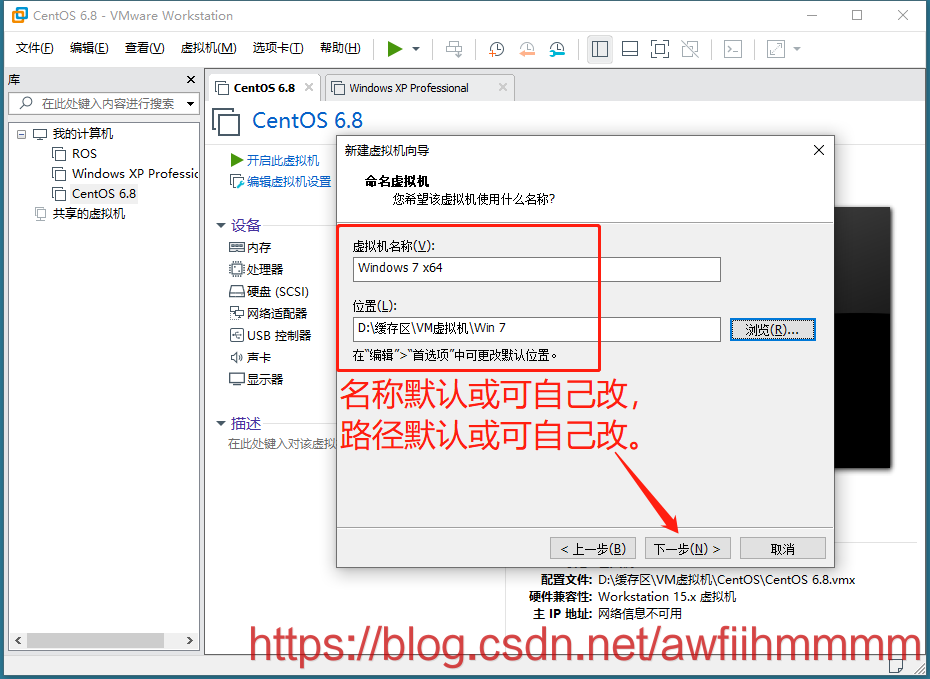Click the 取消 button in the wizard
This screenshot has height=679, width=930.
pyautogui.click(x=782, y=549)
